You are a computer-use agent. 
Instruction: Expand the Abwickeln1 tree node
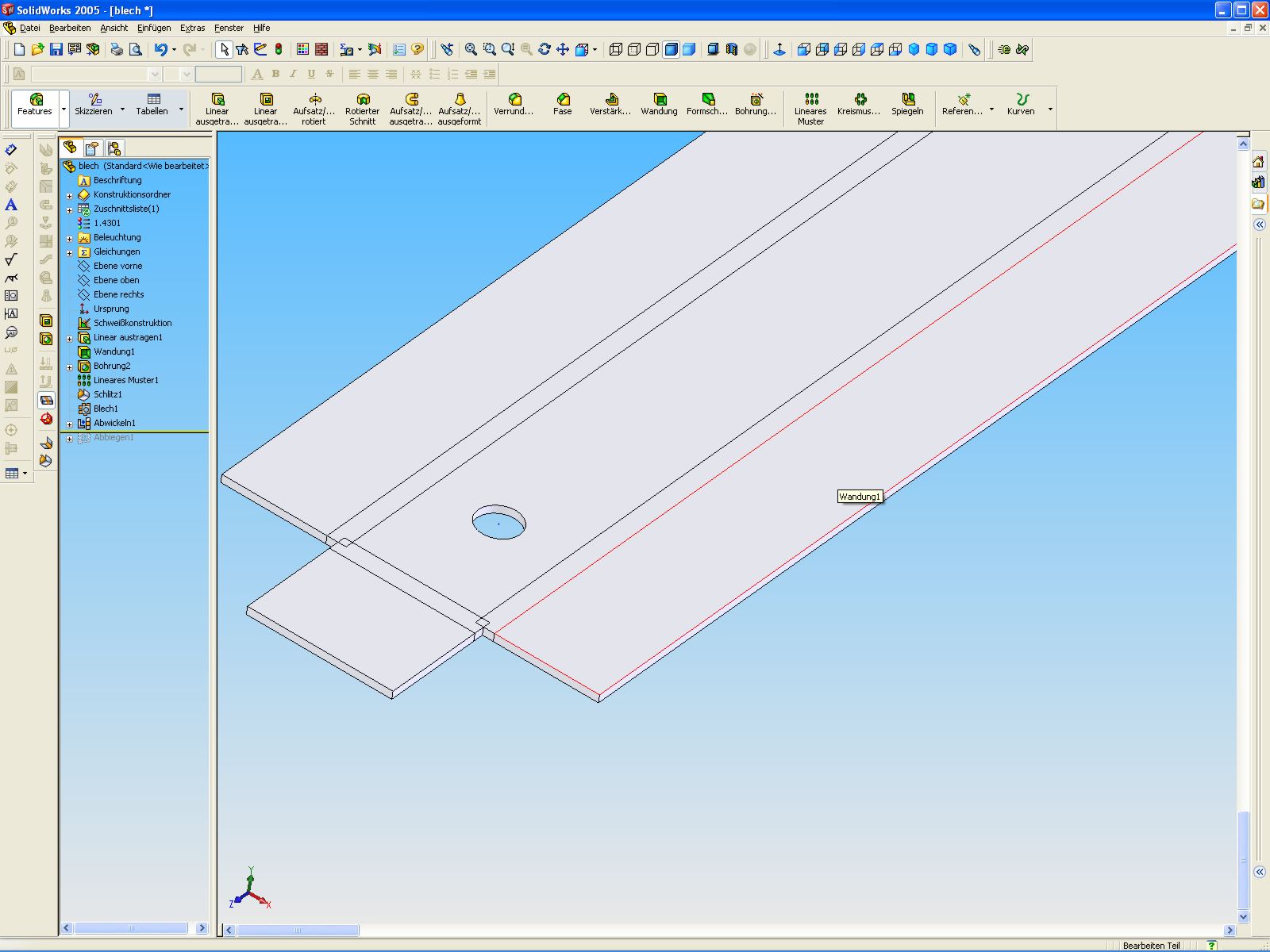pos(70,424)
